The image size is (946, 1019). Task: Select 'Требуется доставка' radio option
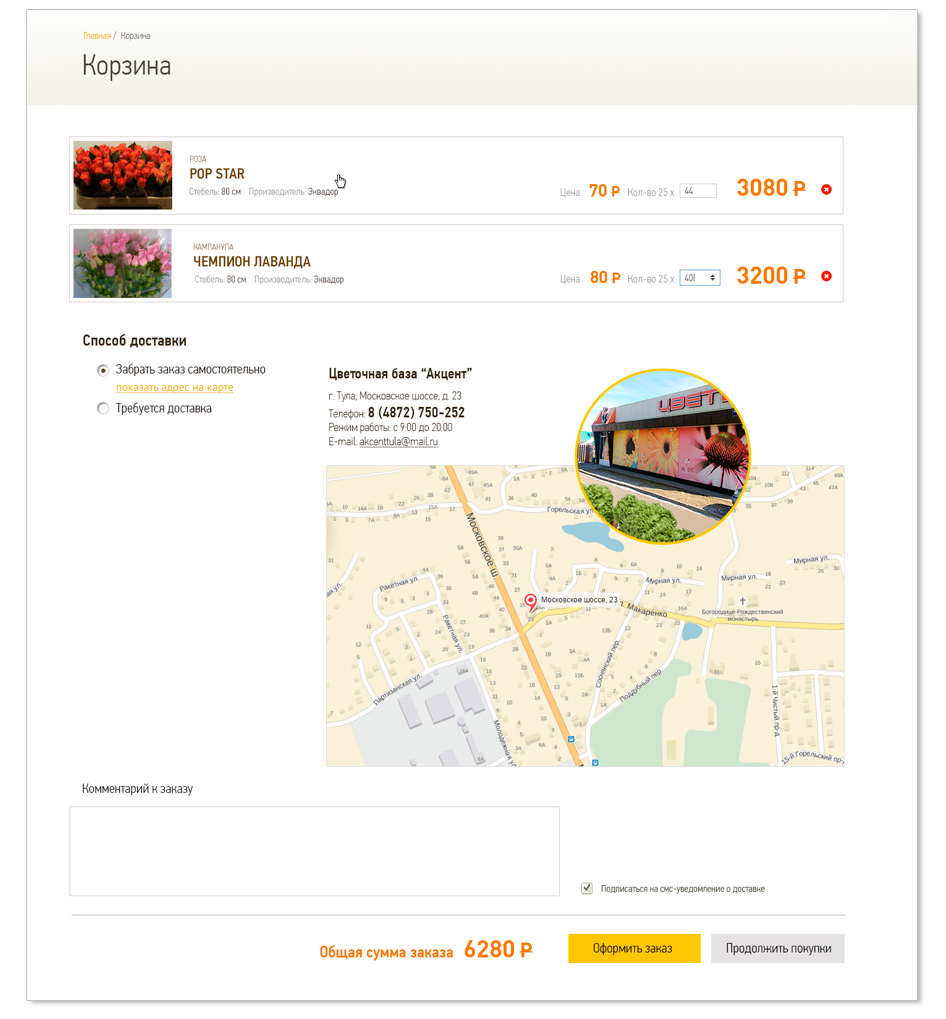point(103,409)
